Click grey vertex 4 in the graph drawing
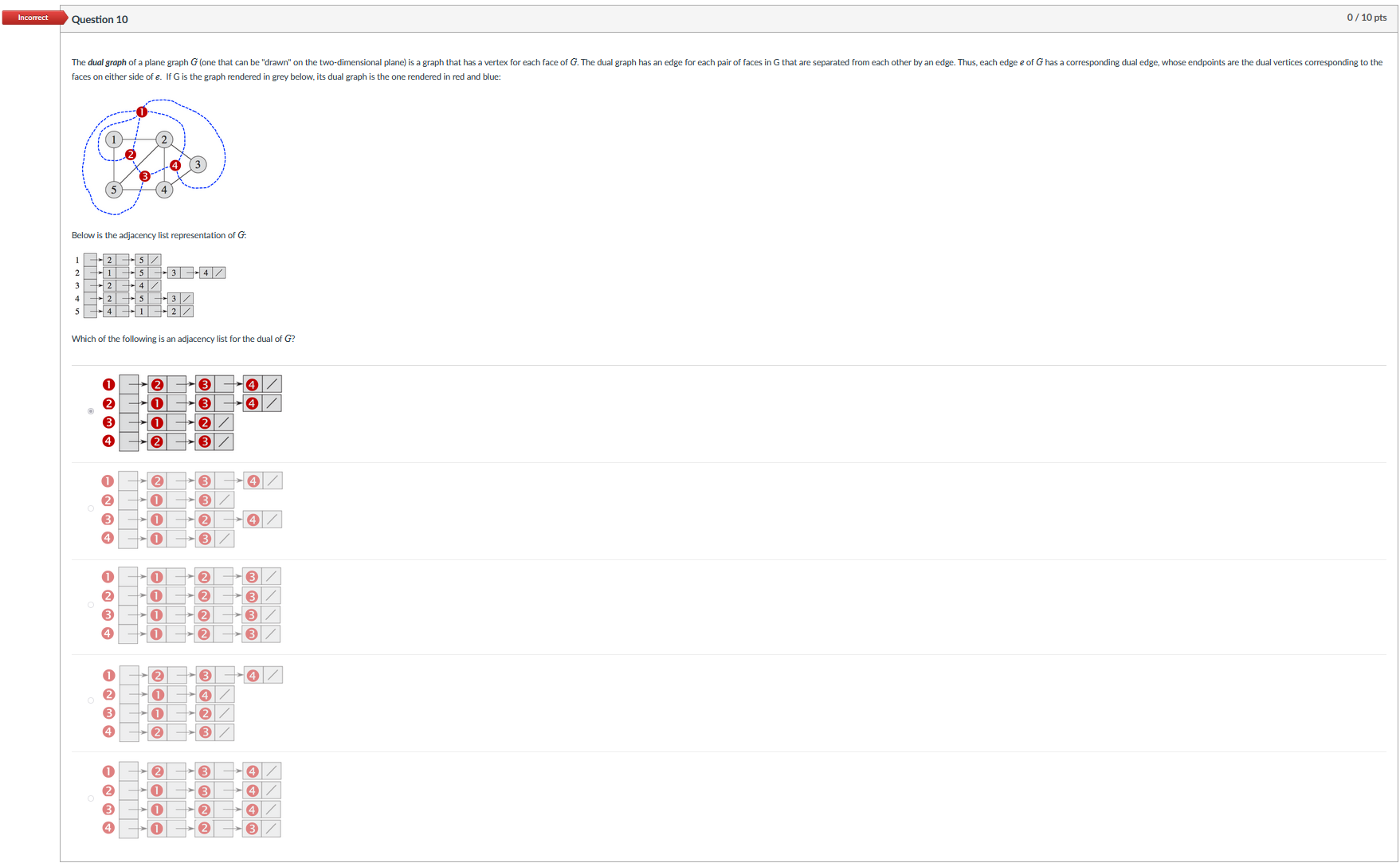1400x863 pixels. [164, 190]
